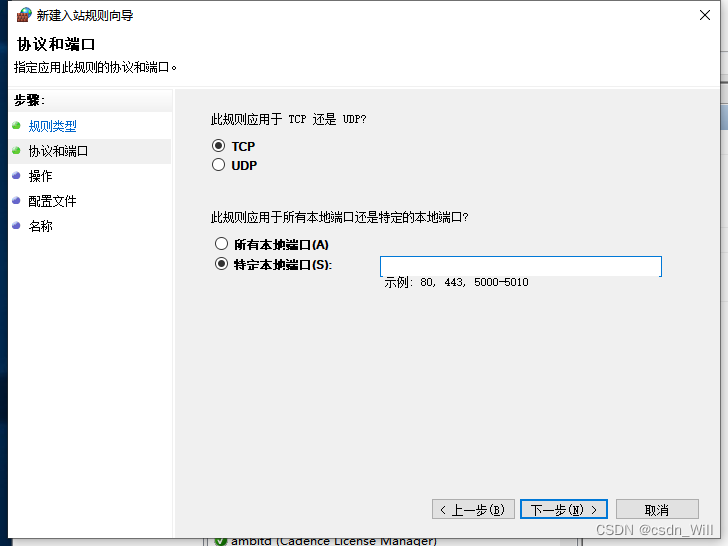Click blue bullet beside 配置文件

(16, 201)
